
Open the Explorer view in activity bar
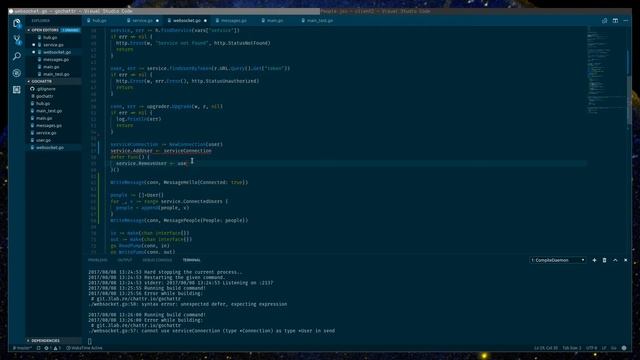17,23
